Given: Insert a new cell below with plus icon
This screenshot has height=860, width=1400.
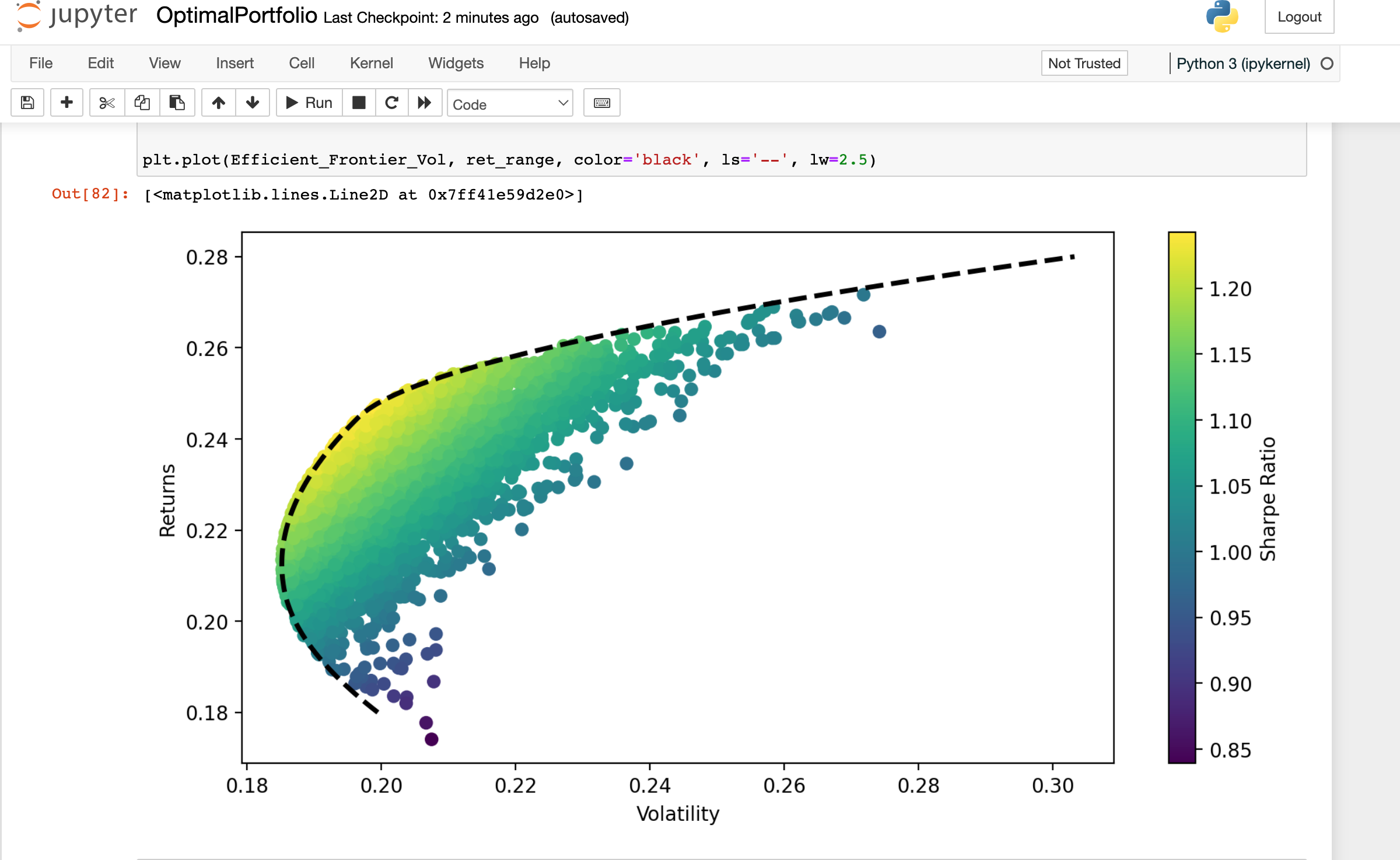Looking at the screenshot, I should pyautogui.click(x=66, y=103).
